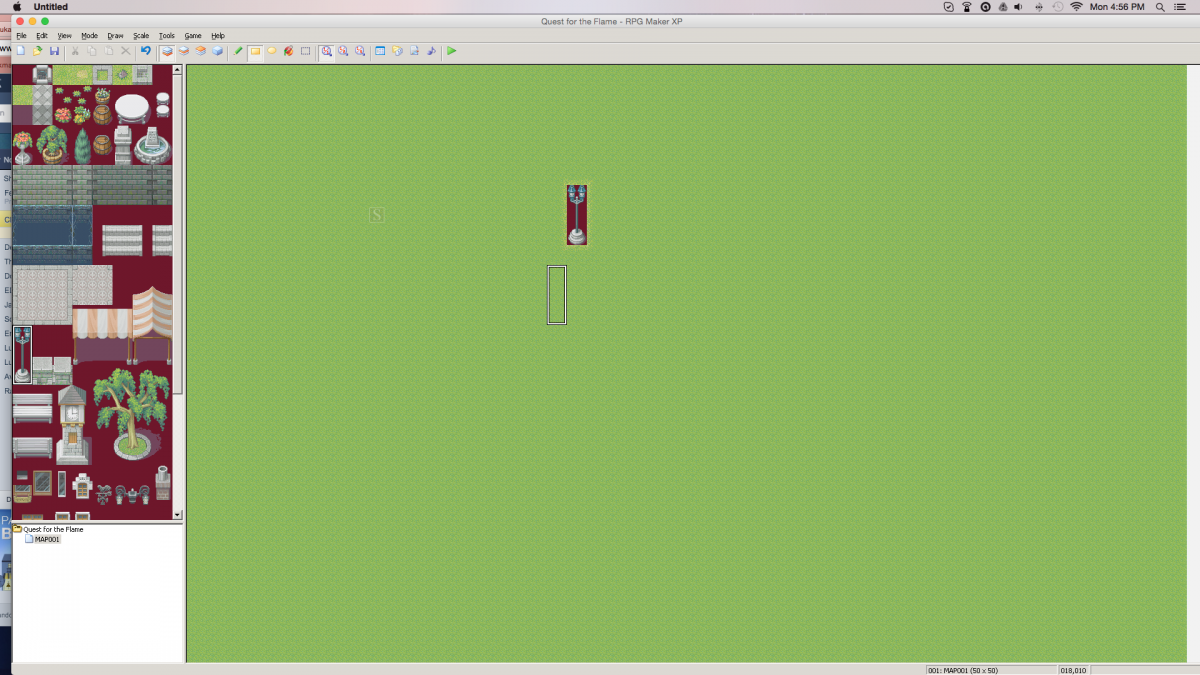Click the Paste icon in the toolbar
Viewport: 1200px width, 675px height.
click(x=109, y=51)
